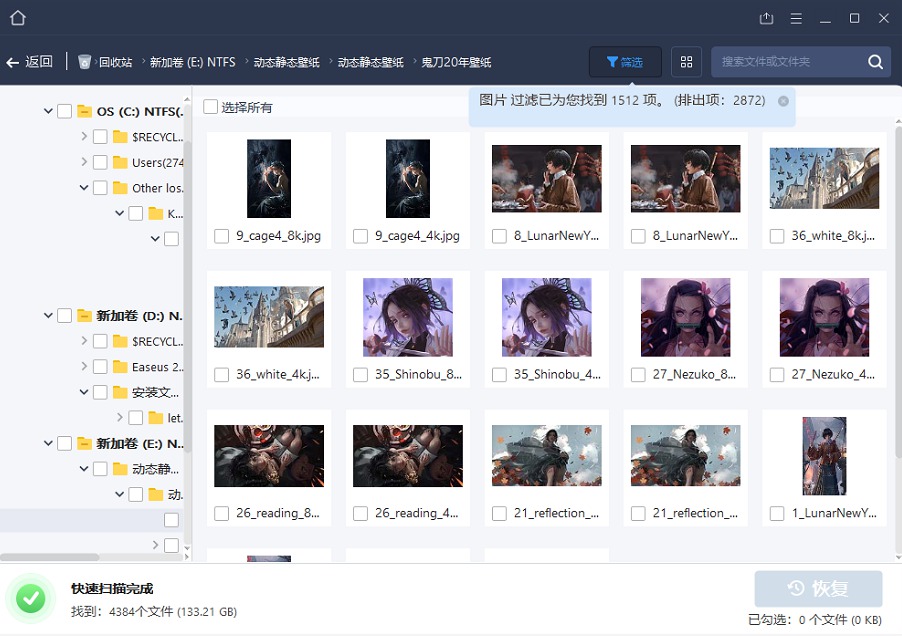Open the 21_reflection first thumbnail
This screenshot has width=902, height=636.
pyautogui.click(x=546, y=455)
